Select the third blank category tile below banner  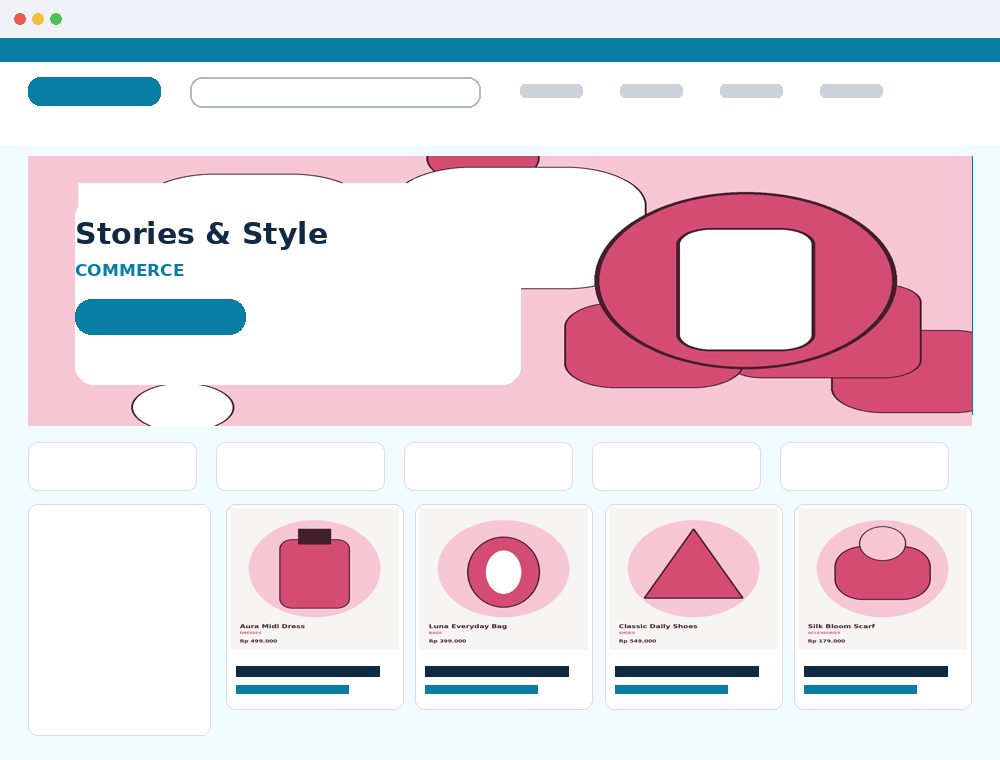coord(489,466)
